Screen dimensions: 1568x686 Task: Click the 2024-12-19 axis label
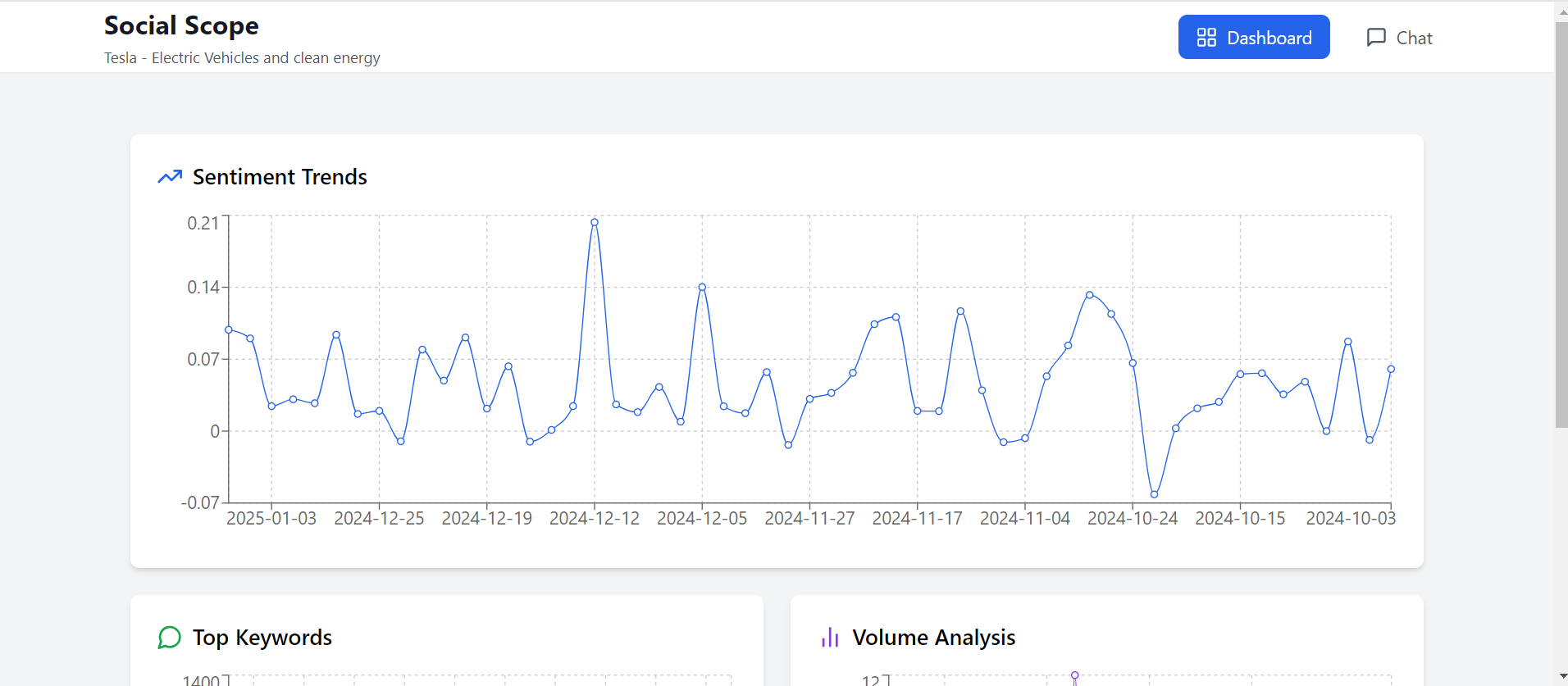coord(487,519)
